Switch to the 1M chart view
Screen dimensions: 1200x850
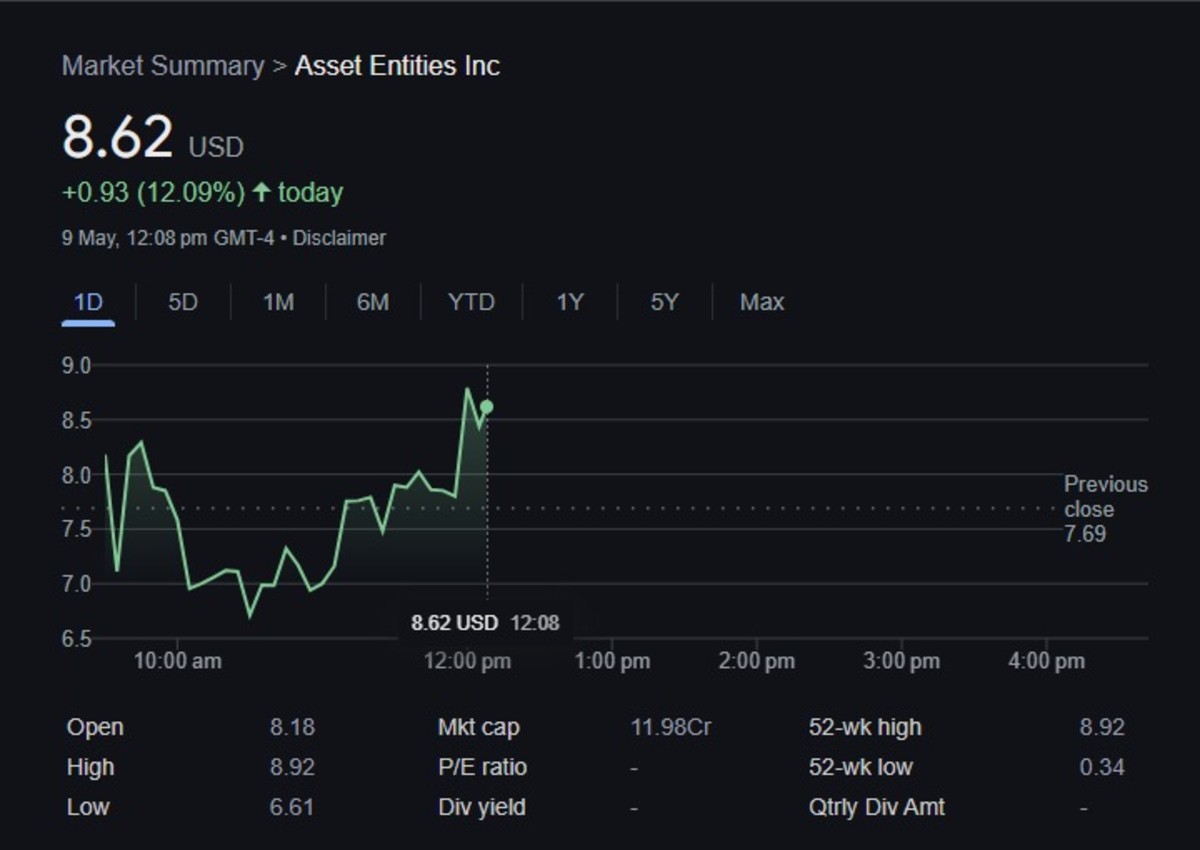(277, 302)
